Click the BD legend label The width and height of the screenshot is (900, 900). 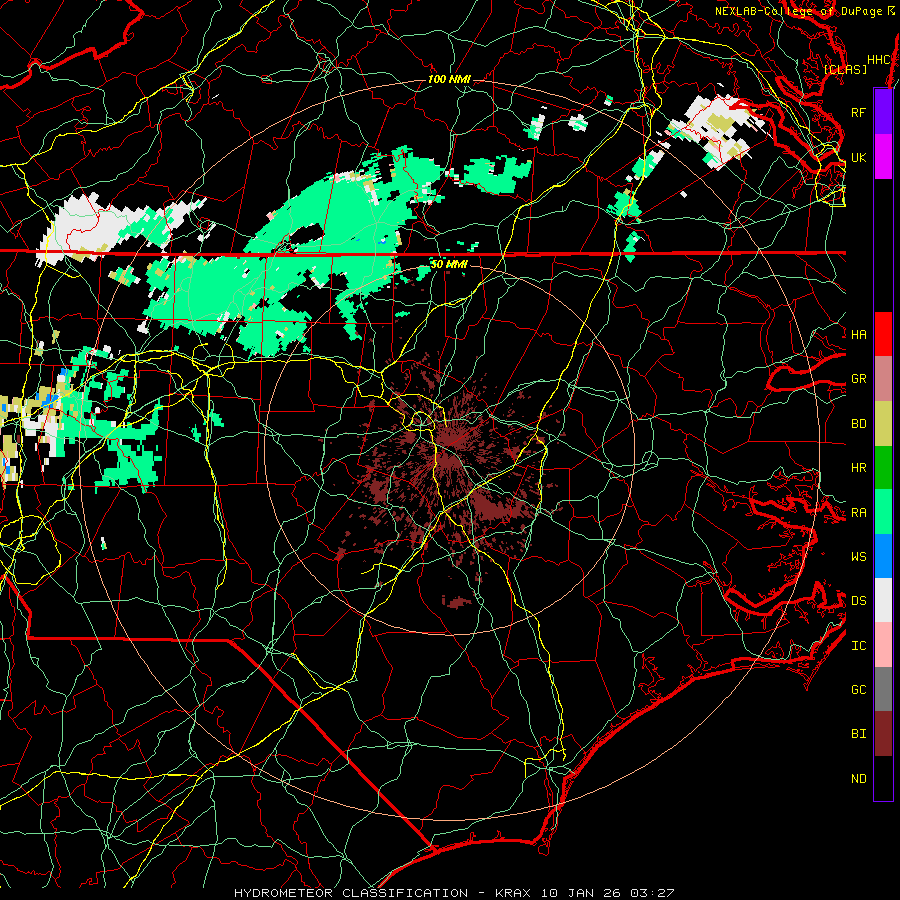858,424
